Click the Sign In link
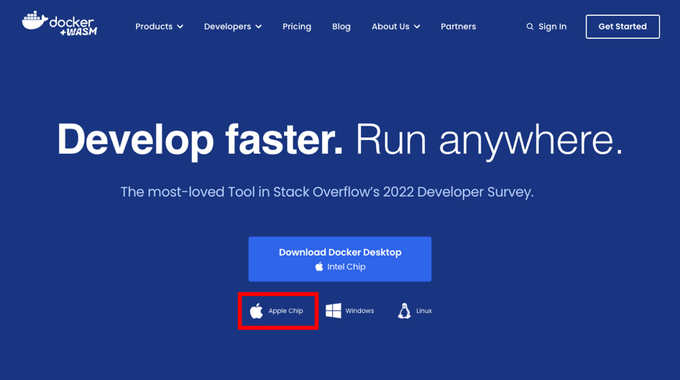The width and height of the screenshot is (680, 380). pyautogui.click(x=552, y=26)
